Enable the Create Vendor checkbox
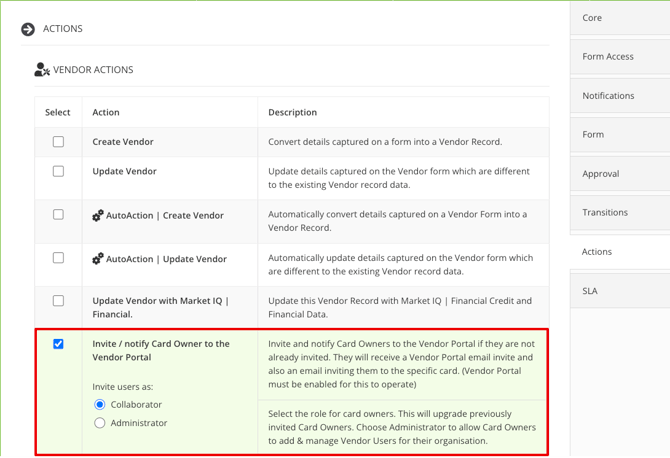This screenshot has height=458, width=670. pos(58,141)
